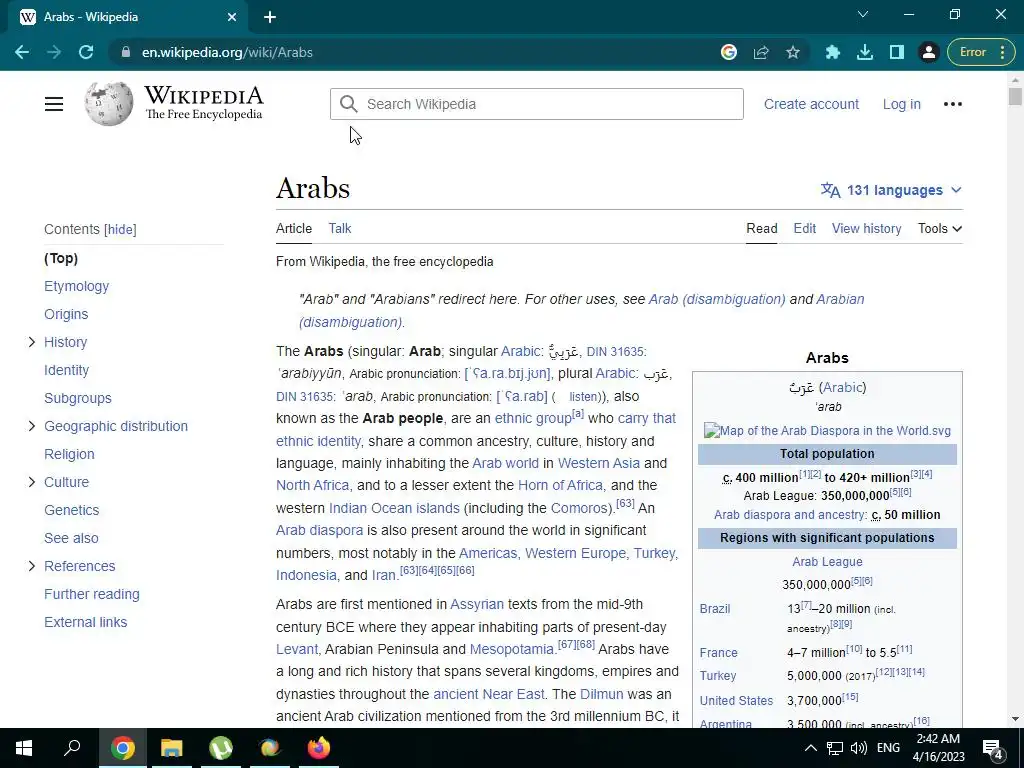Image resolution: width=1024 pixels, height=768 pixels.
Task: Select the Read tab
Action: tap(761, 229)
